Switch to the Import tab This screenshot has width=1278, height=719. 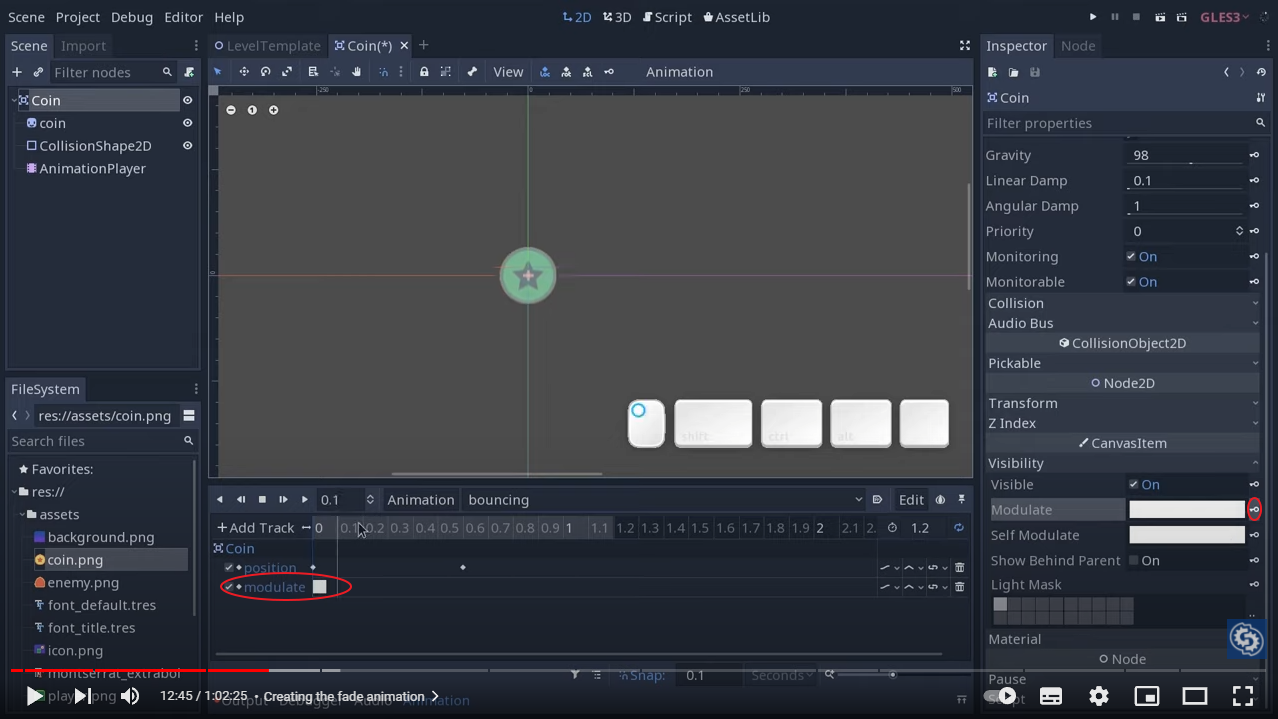click(x=83, y=46)
